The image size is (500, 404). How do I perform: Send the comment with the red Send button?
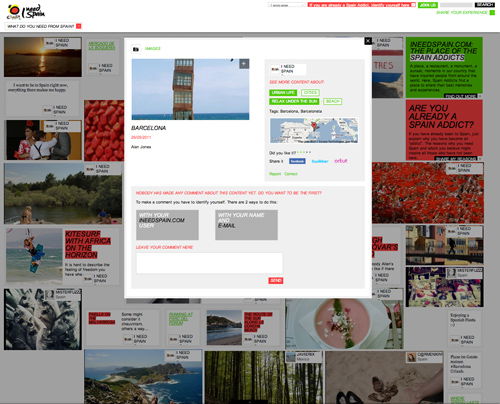coord(276,281)
